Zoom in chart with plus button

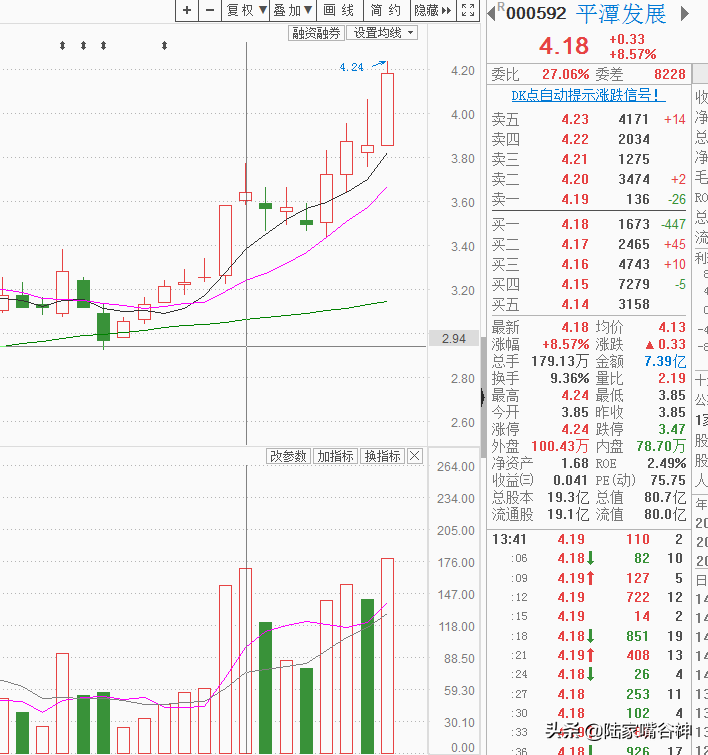pyautogui.click(x=187, y=10)
